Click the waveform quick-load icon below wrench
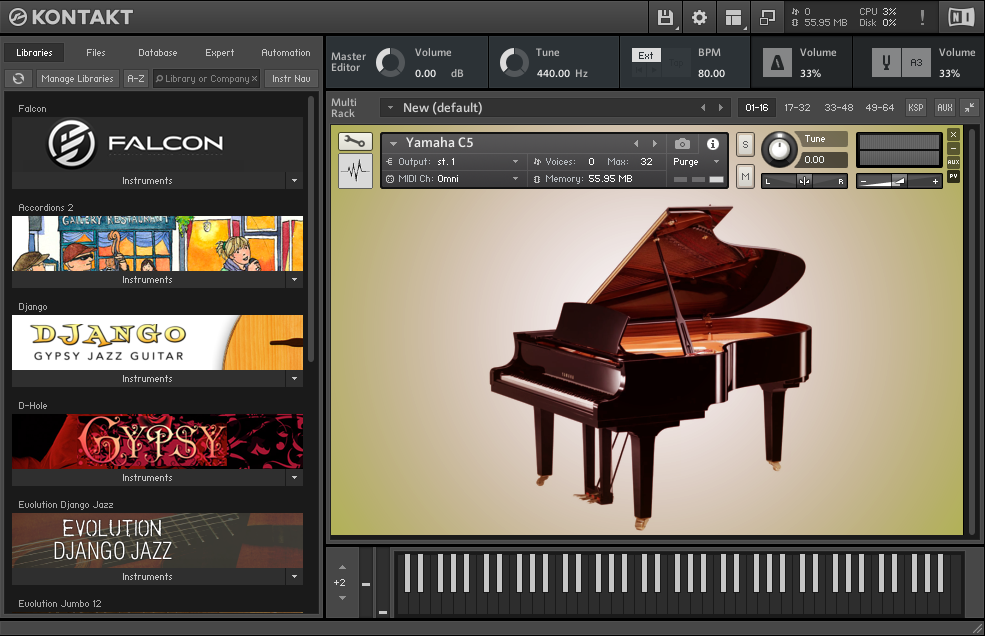Screen dimensions: 985x636 point(355,170)
